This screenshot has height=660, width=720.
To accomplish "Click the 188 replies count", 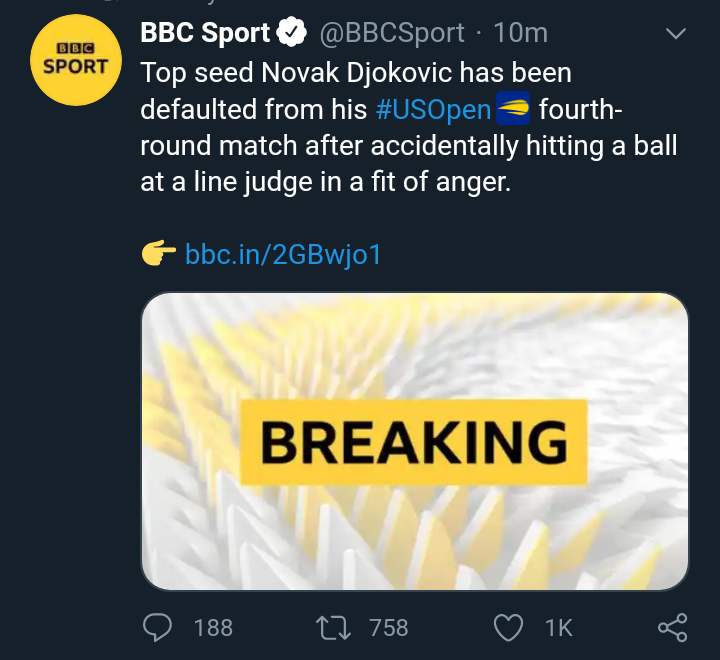I will [213, 627].
